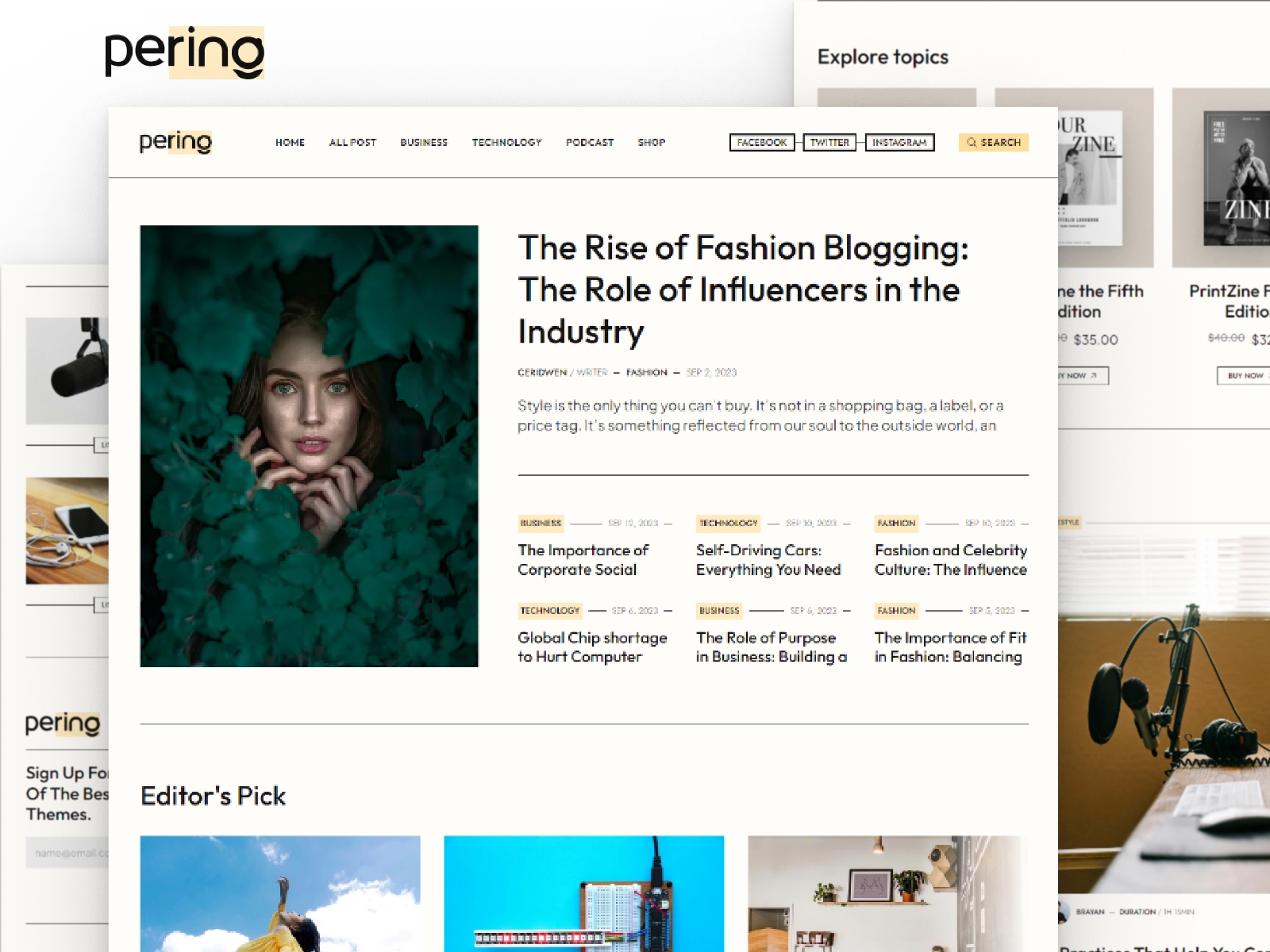Image resolution: width=1270 pixels, height=952 pixels.
Task: Click the large pering logo at top left
Action: click(184, 53)
